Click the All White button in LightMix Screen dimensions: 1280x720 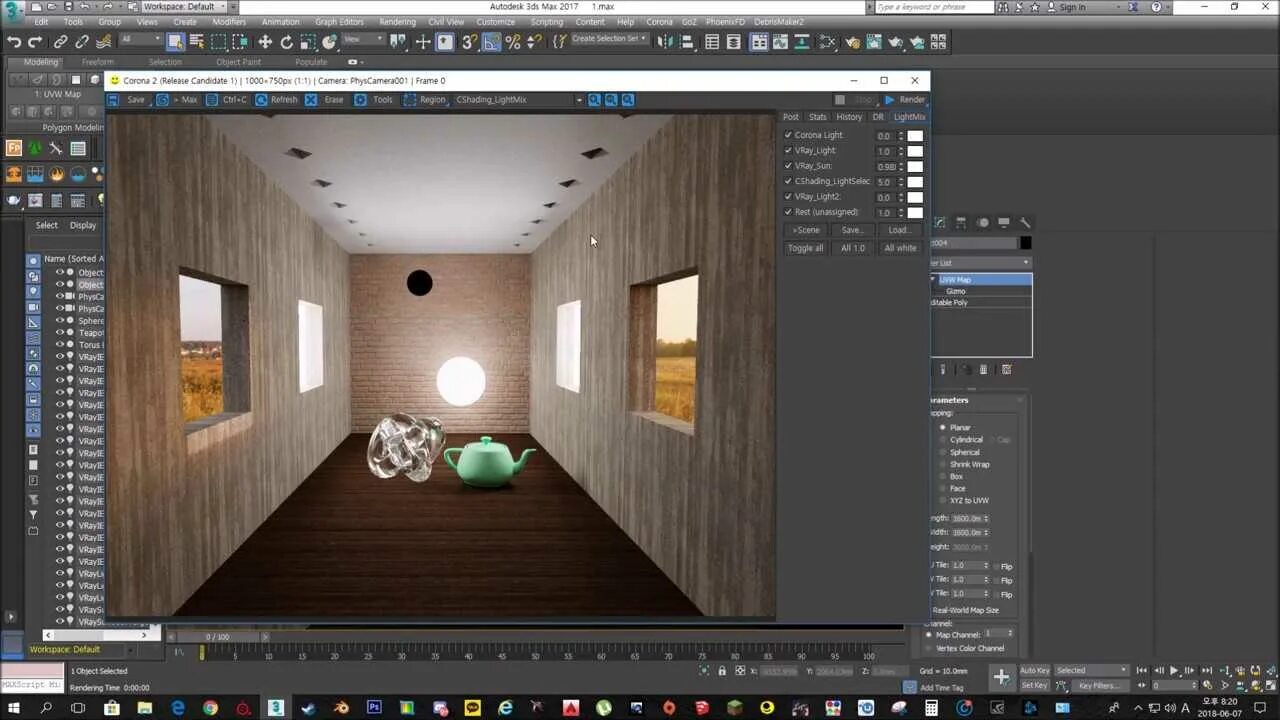[899, 248]
